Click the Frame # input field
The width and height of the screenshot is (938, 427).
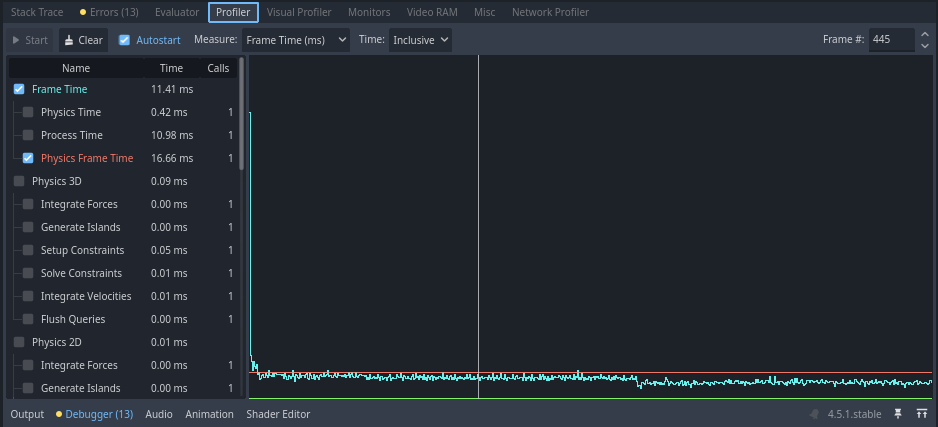pos(888,40)
